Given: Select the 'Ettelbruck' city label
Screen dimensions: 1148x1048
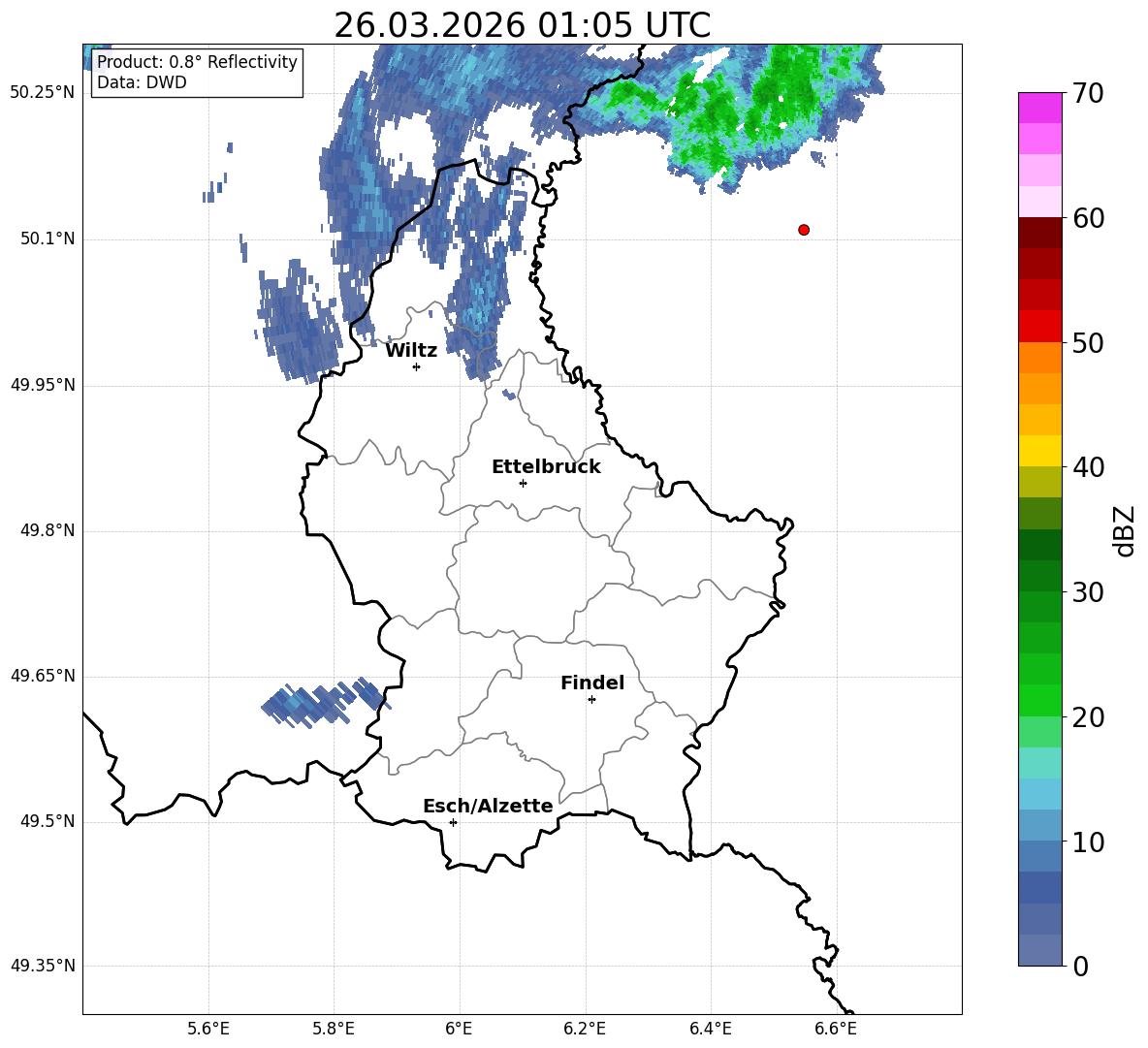Looking at the screenshot, I should (x=546, y=467).
